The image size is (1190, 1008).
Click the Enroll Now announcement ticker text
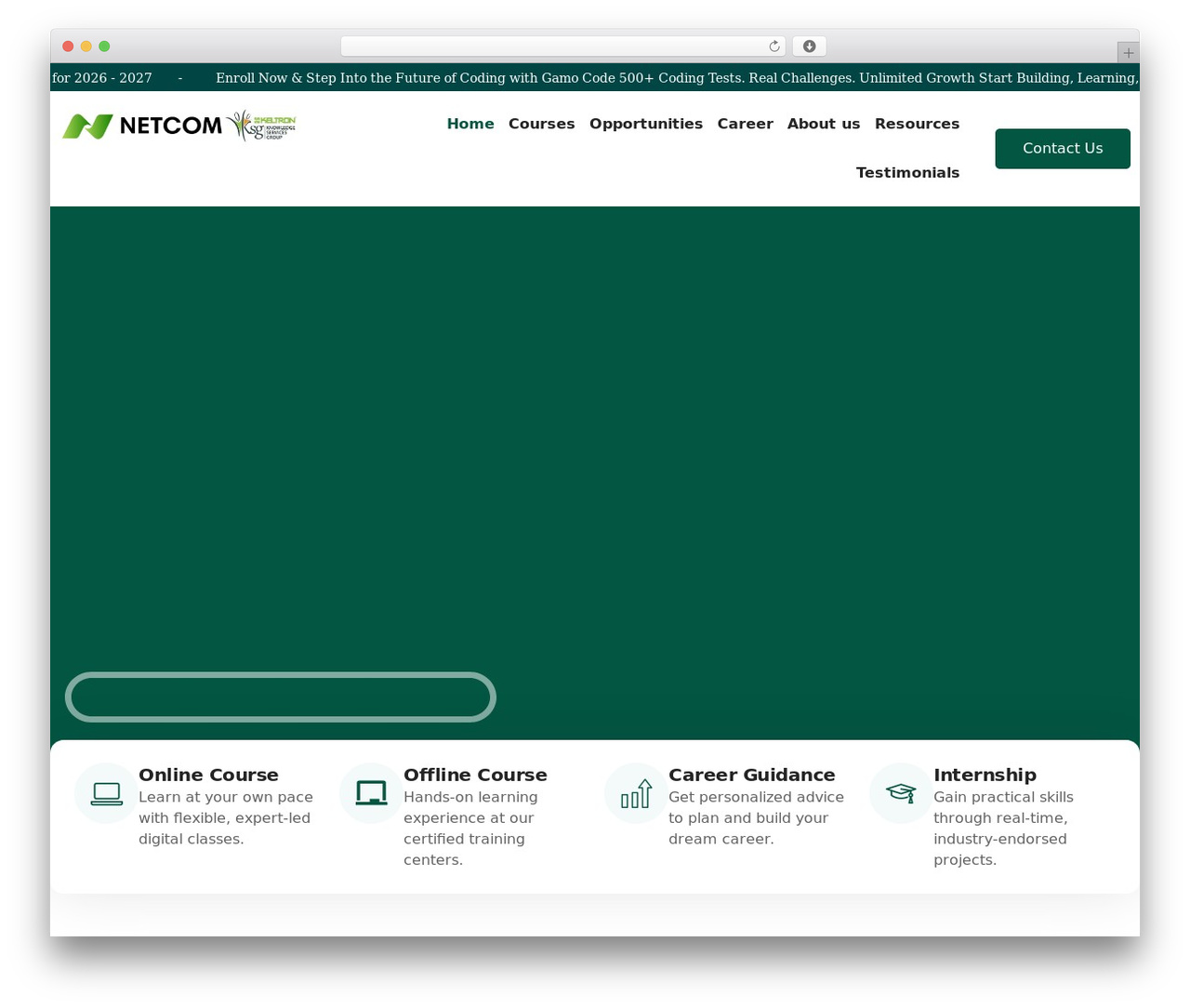(677, 78)
